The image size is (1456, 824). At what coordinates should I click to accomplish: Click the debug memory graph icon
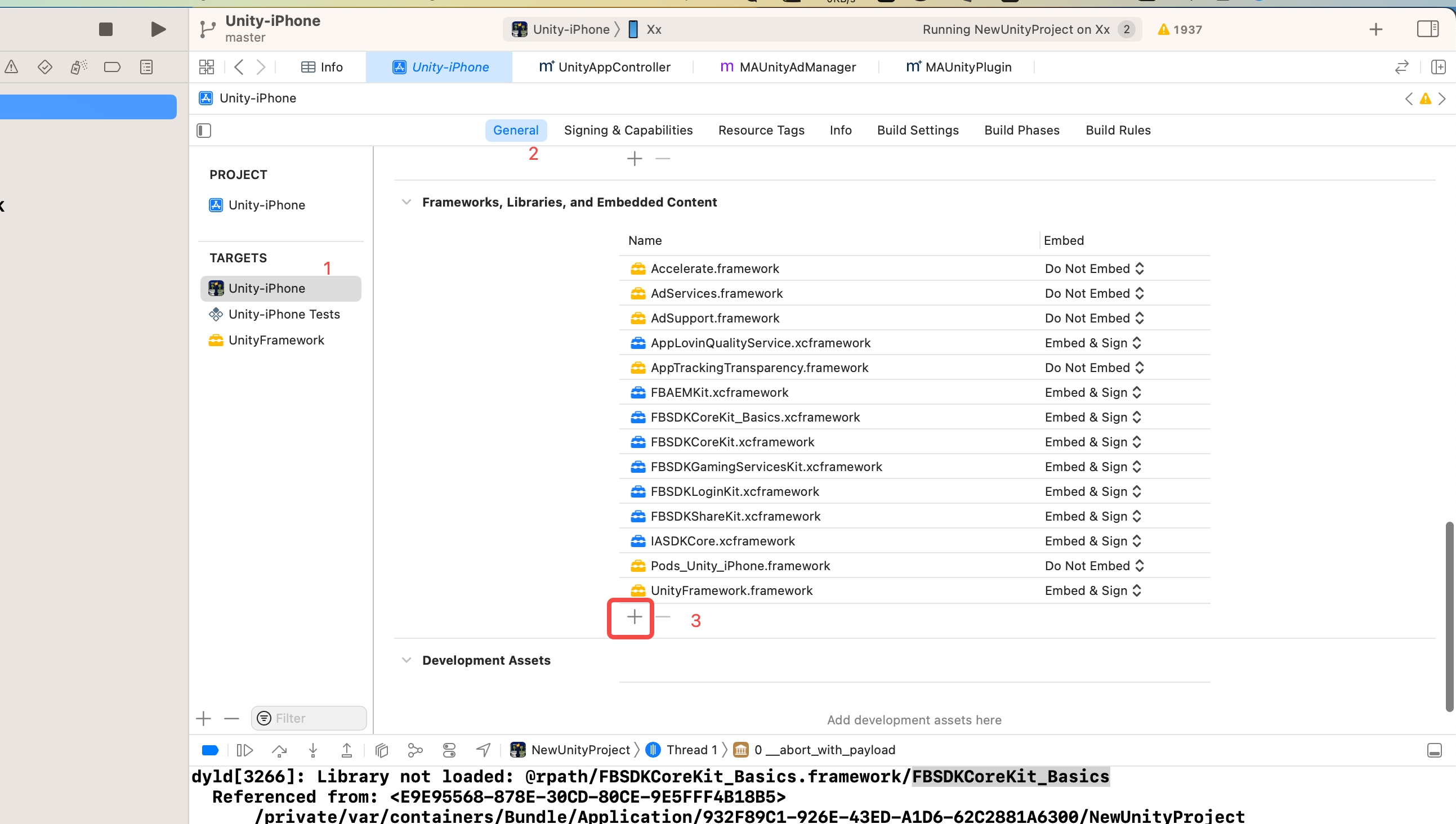(x=415, y=750)
